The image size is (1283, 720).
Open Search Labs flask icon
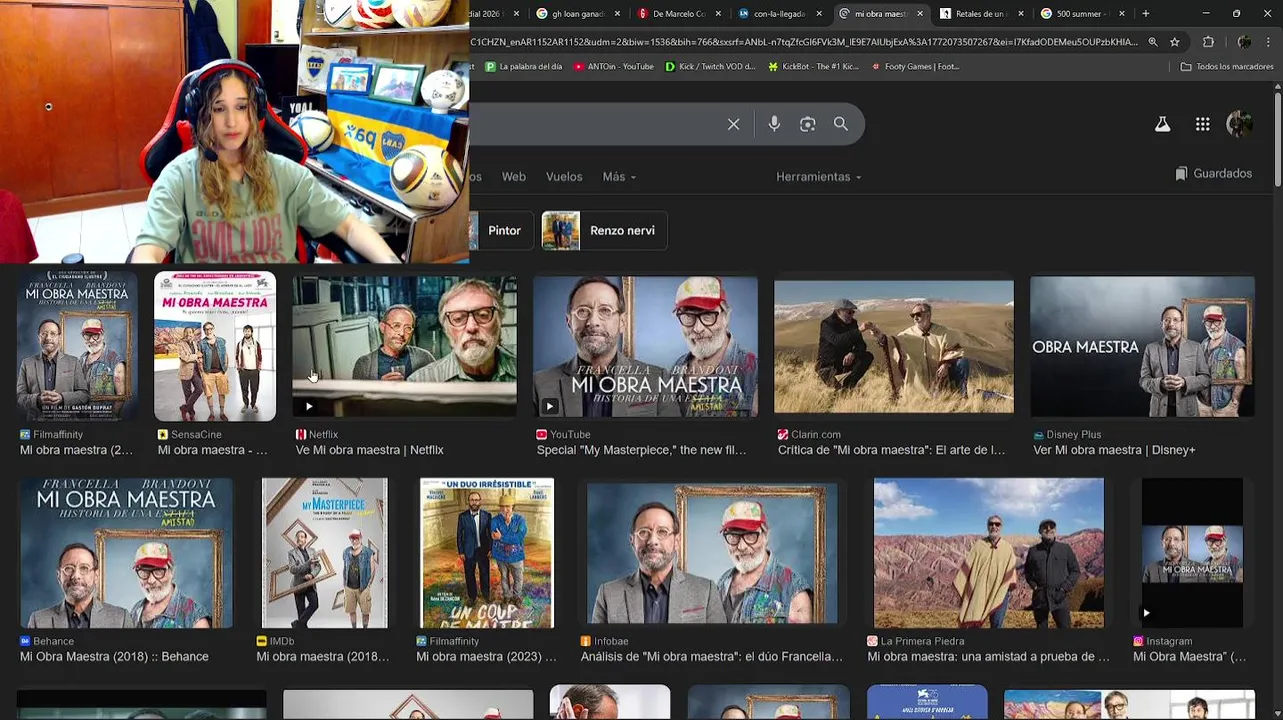click(1162, 124)
